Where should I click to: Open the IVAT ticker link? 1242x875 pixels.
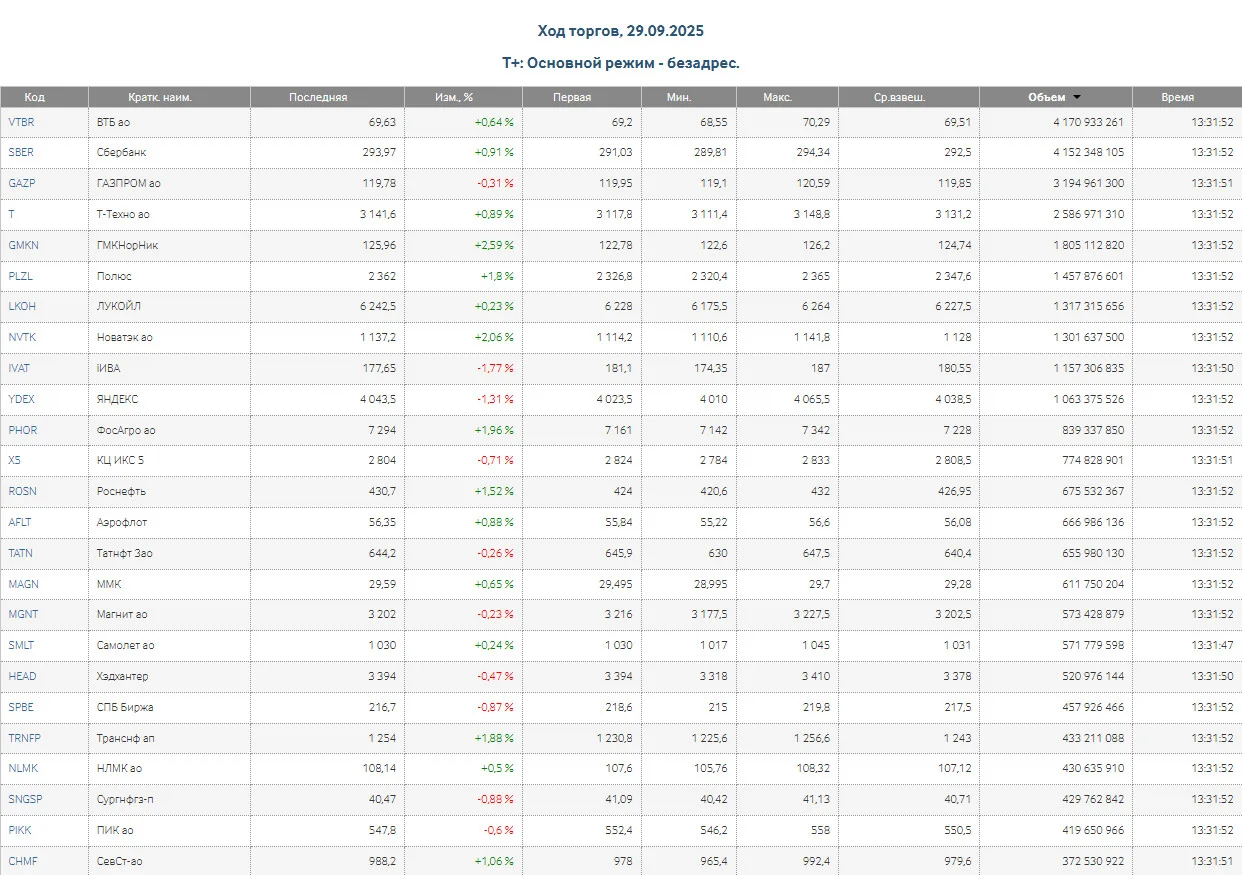click(19, 369)
